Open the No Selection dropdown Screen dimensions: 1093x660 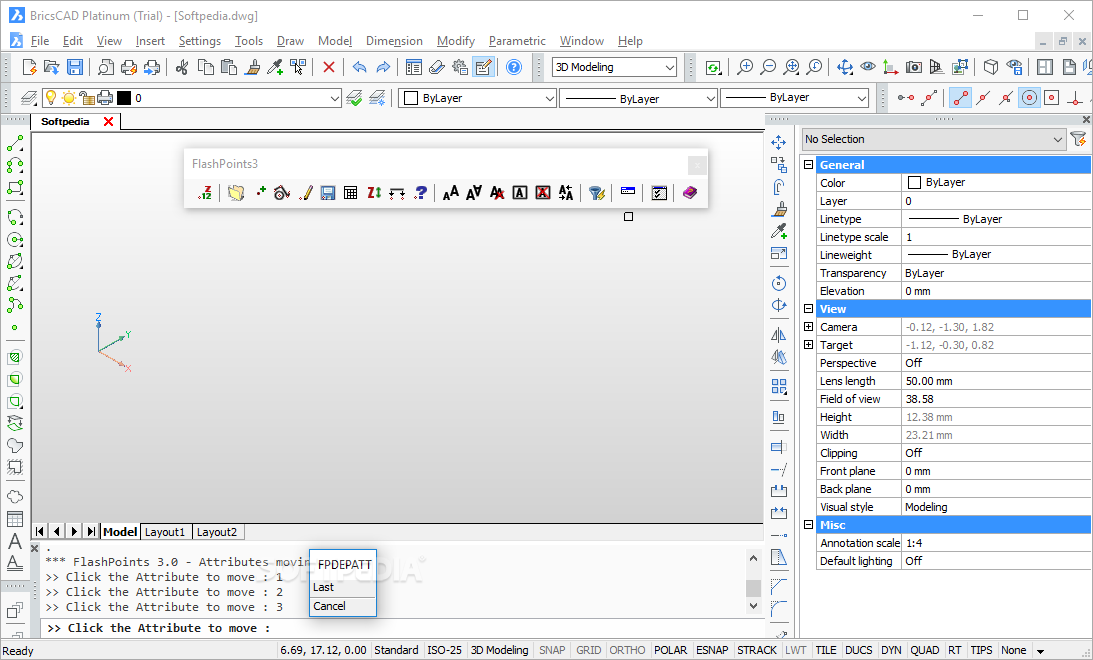tap(934, 139)
